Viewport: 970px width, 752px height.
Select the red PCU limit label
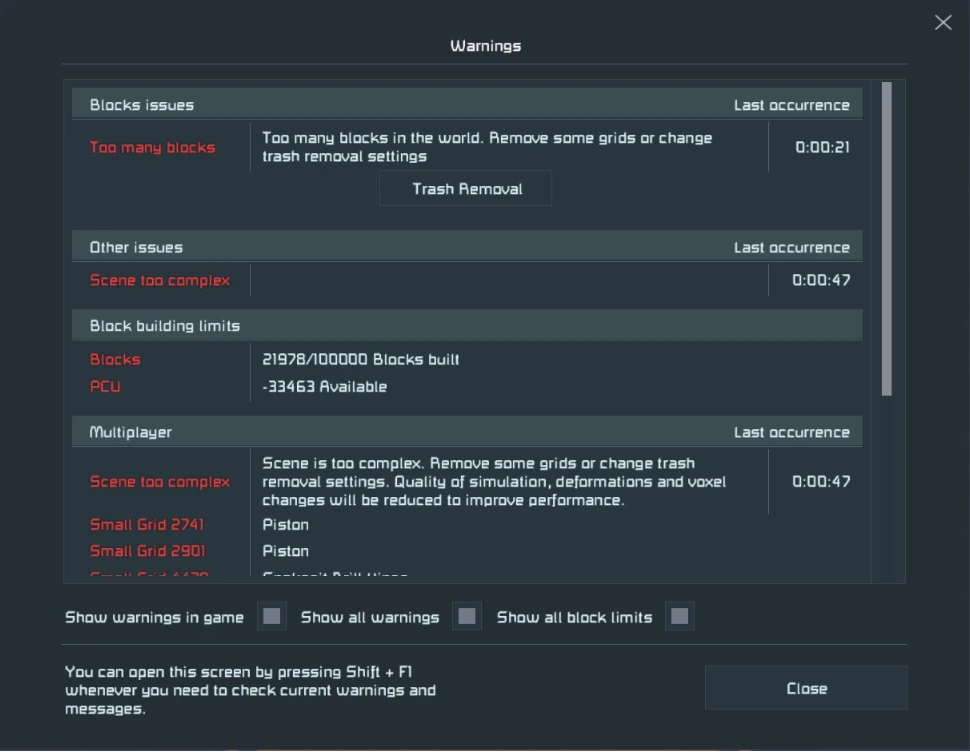[105, 387]
